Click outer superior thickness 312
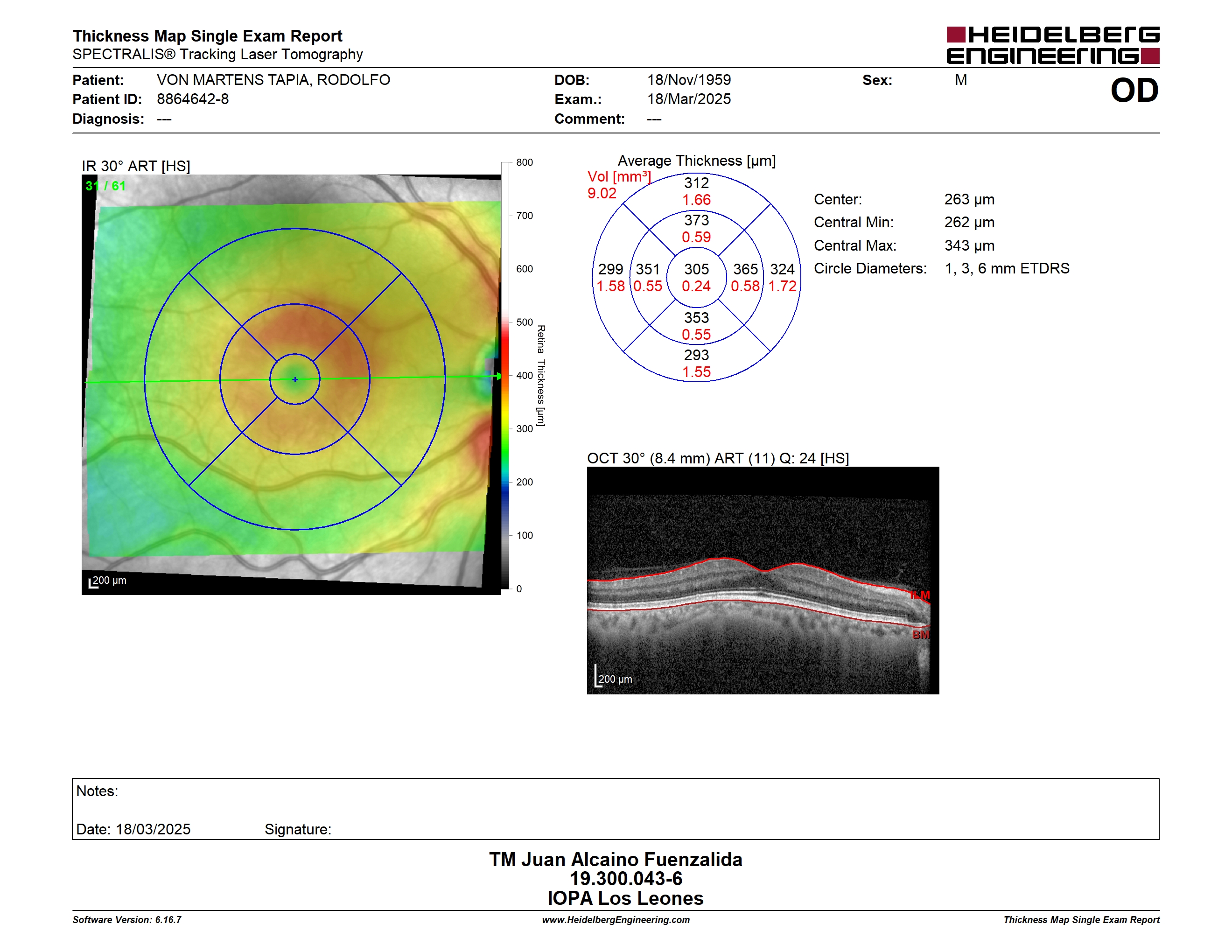 (x=696, y=183)
